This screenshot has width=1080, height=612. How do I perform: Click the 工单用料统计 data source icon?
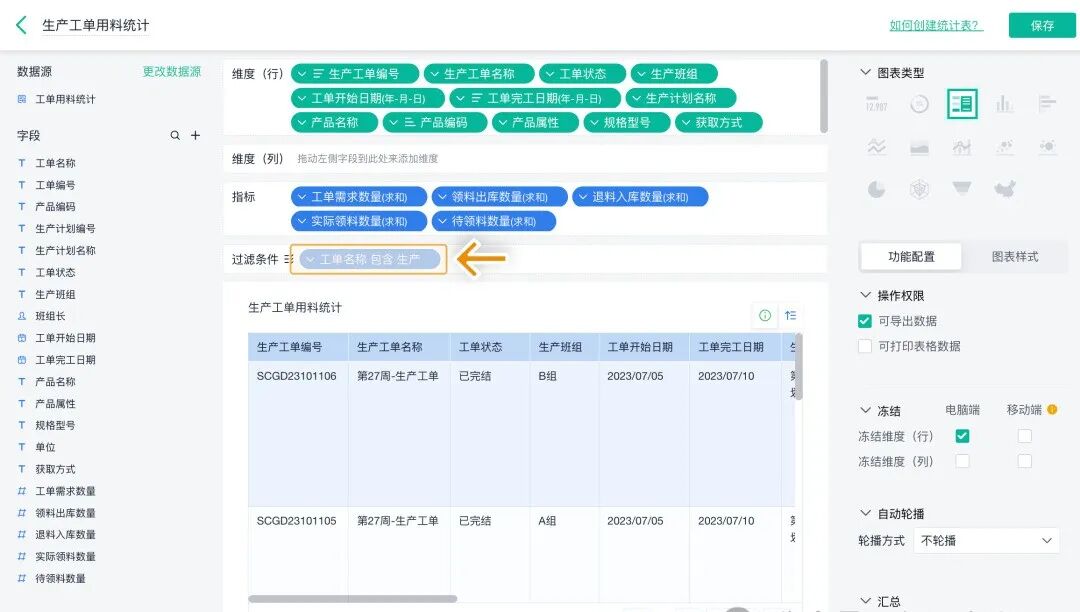[22, 99]
